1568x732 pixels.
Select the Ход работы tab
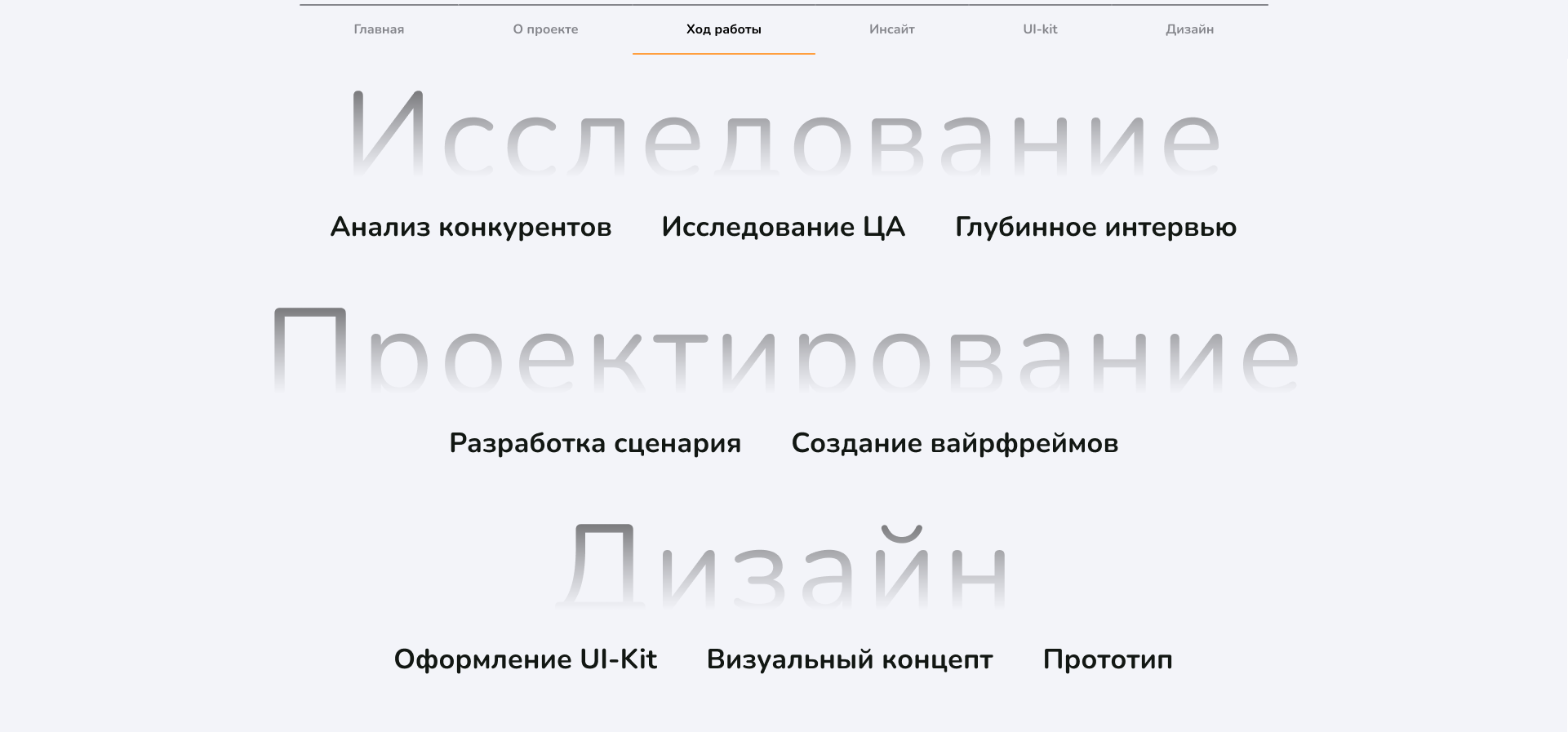[724, 29]
